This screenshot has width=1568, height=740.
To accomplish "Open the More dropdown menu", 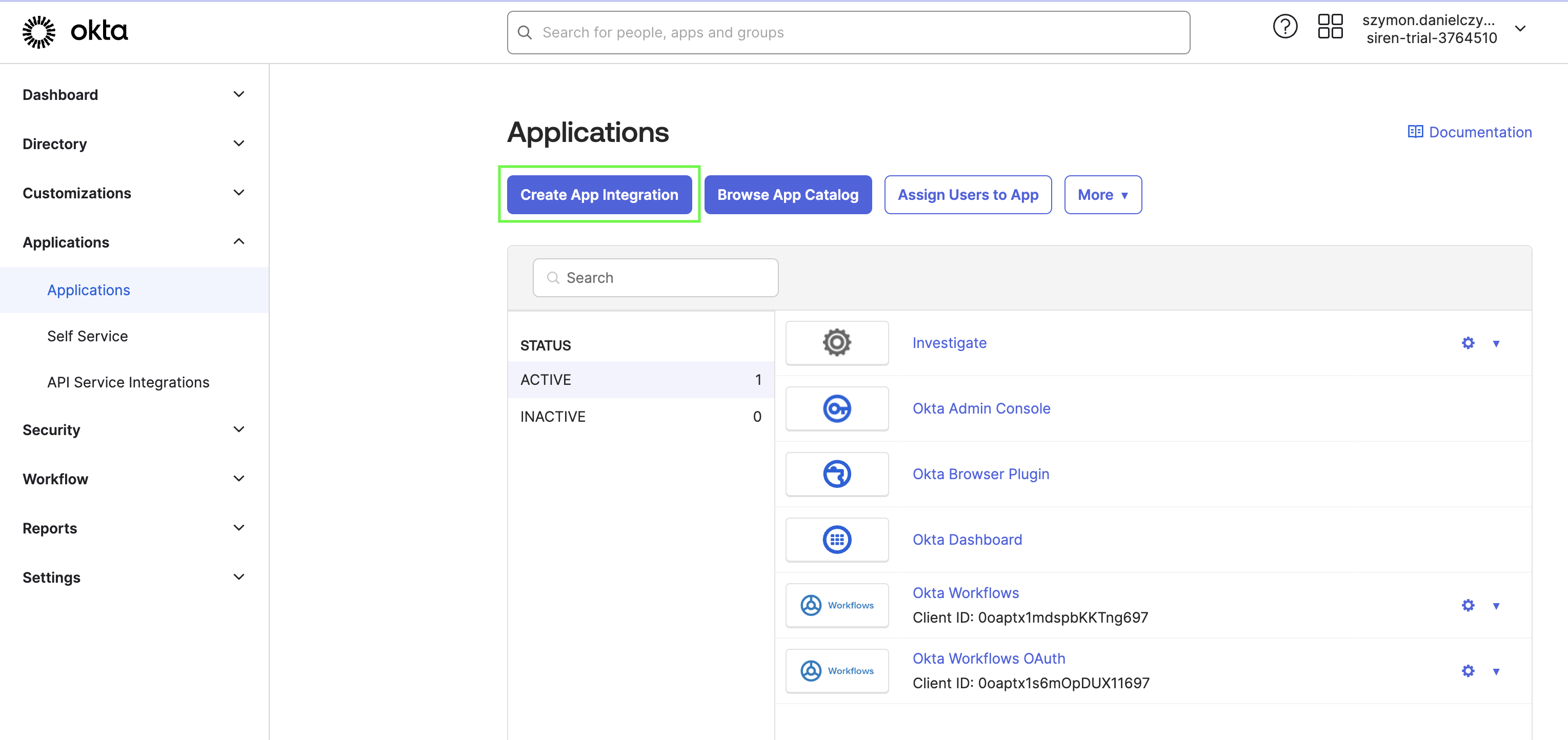I will (x=1103, y=195).
